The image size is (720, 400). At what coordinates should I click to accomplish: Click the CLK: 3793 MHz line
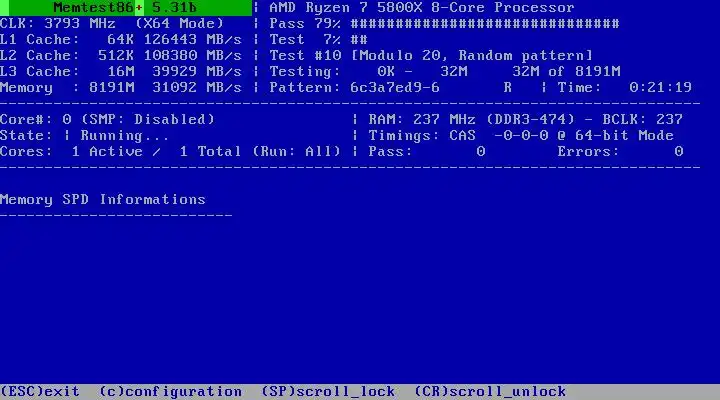[x=112, y=23]
